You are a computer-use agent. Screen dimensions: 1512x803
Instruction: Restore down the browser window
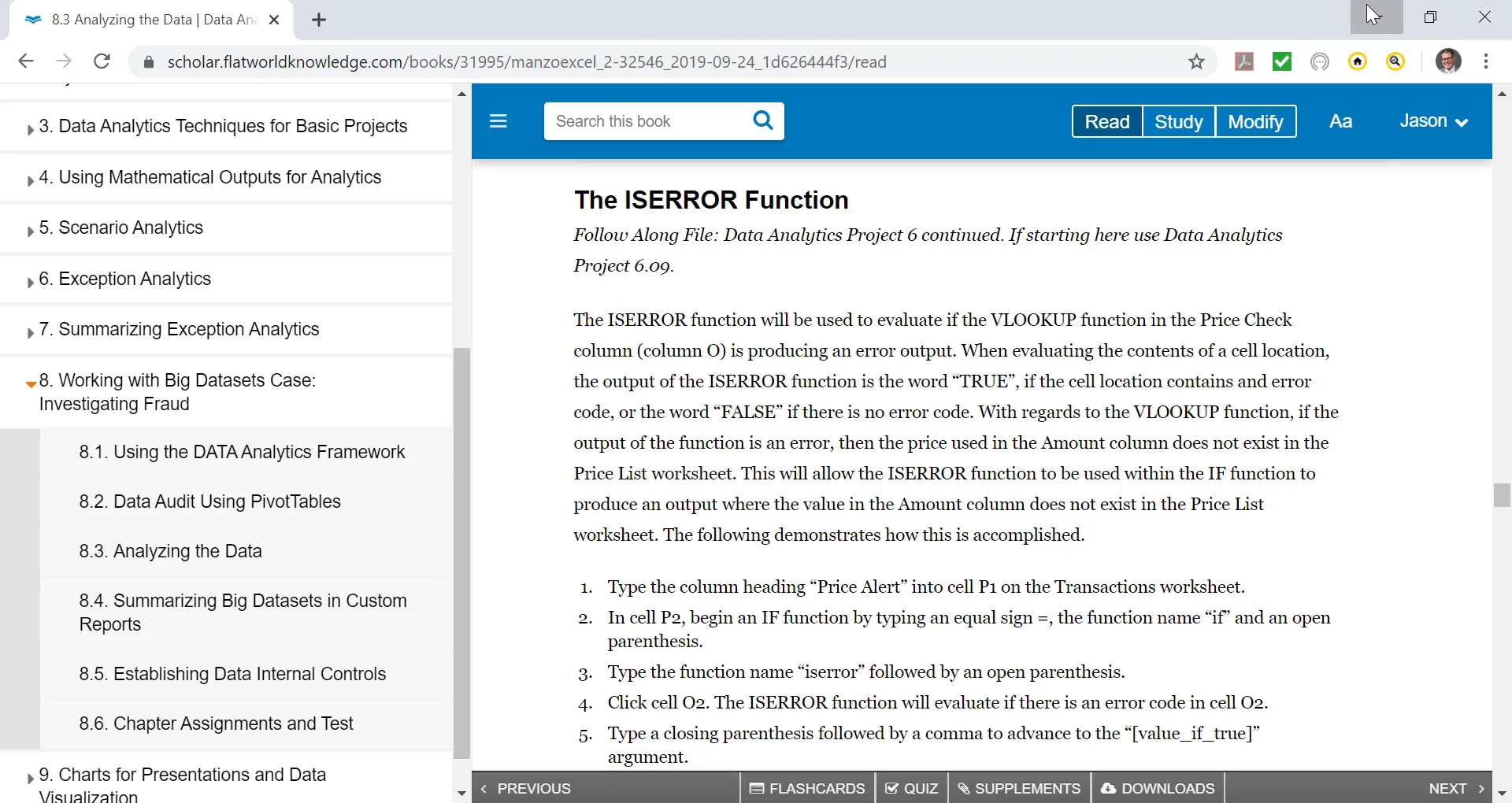point(1430,17)
